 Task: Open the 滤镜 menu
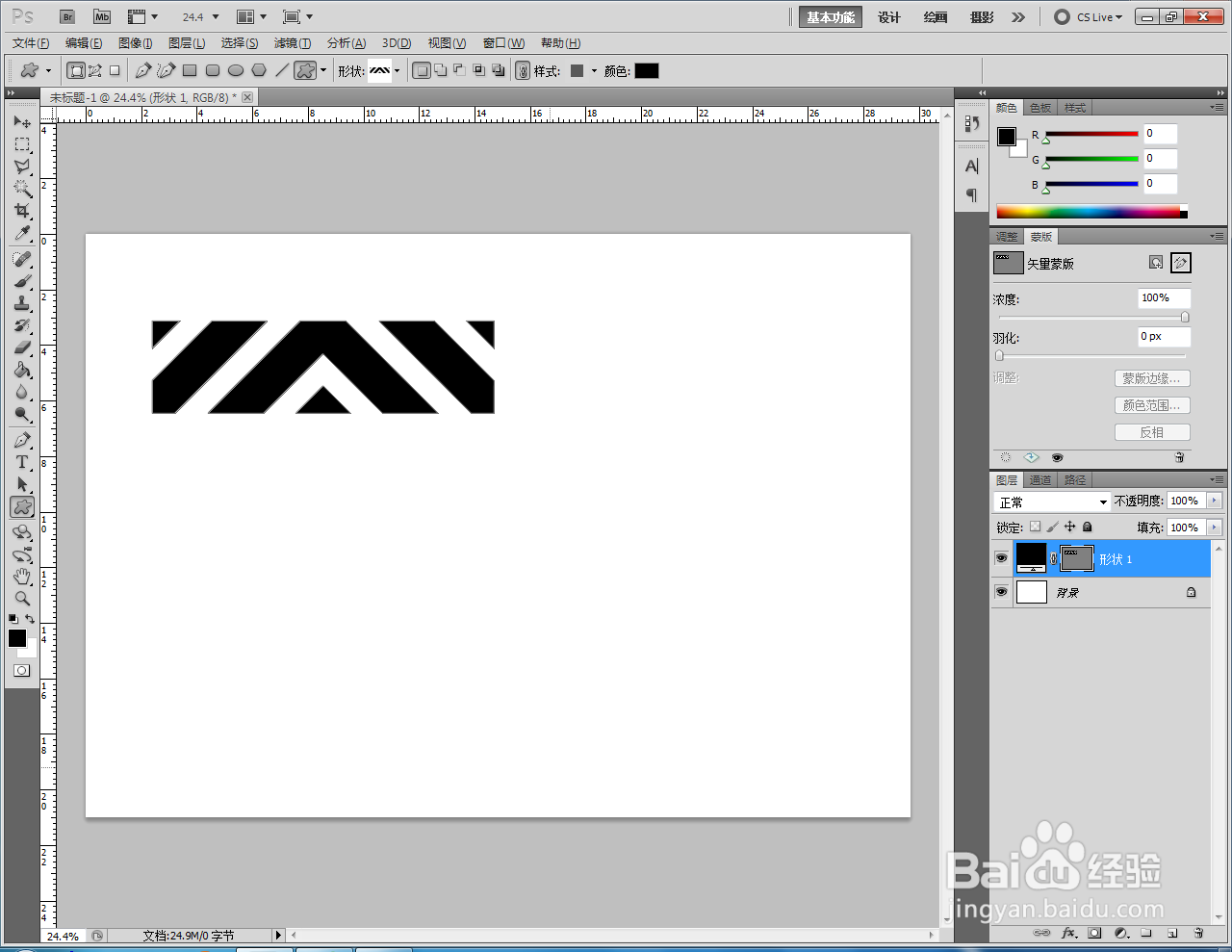click(x=293, y=43)
